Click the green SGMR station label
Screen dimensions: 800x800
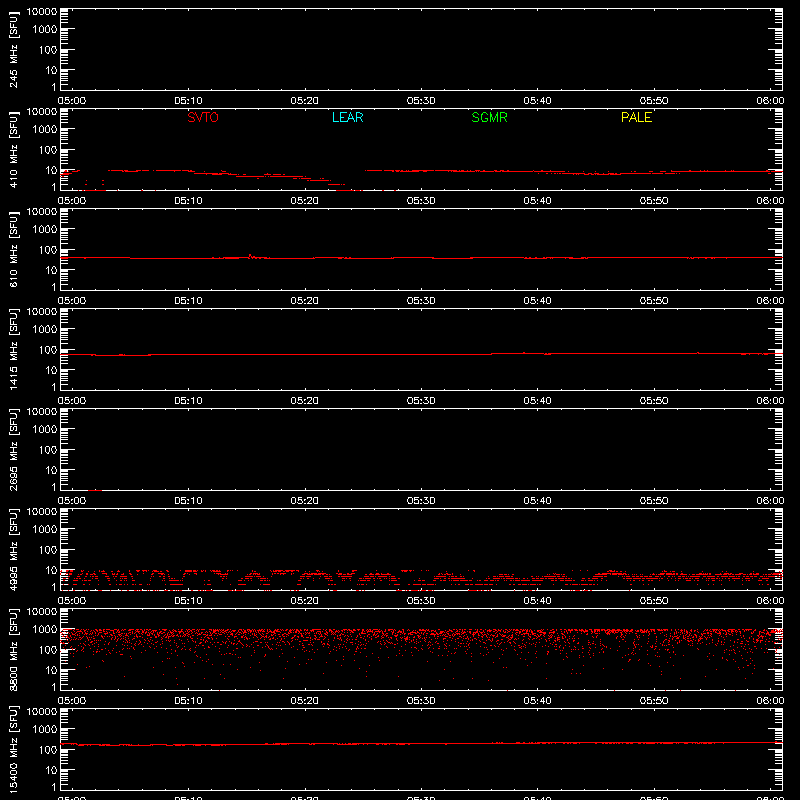point(489,117)
